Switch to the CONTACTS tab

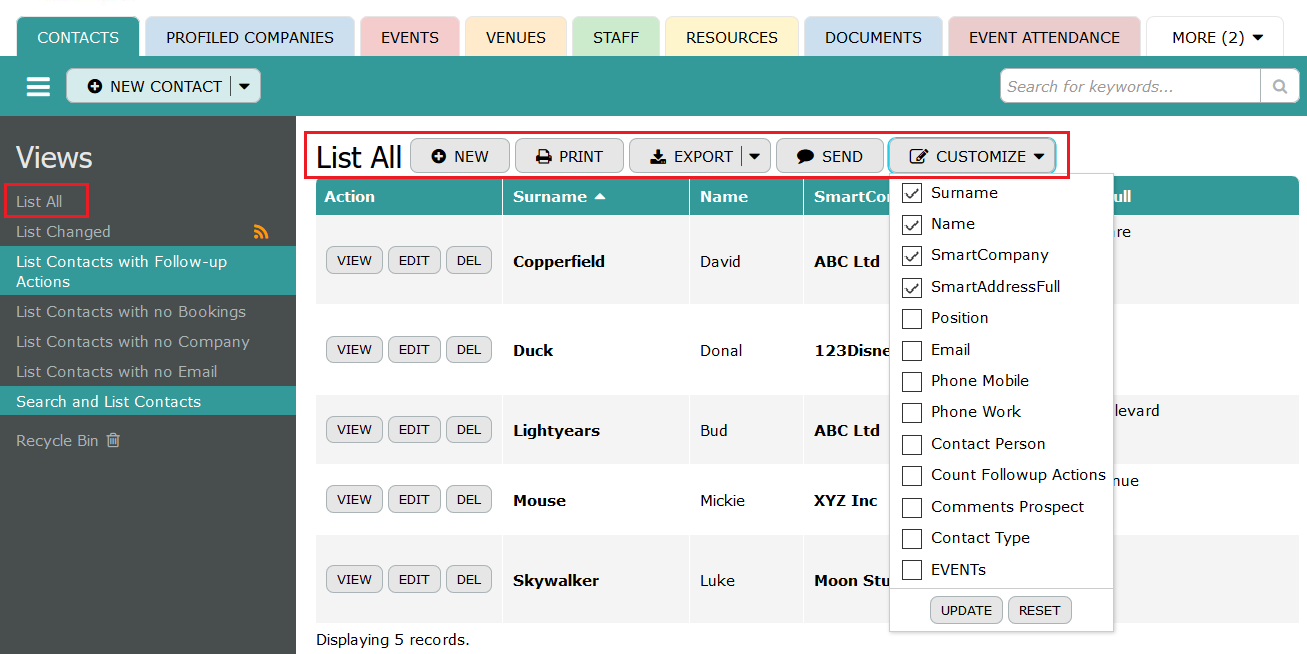coord(78,37)
